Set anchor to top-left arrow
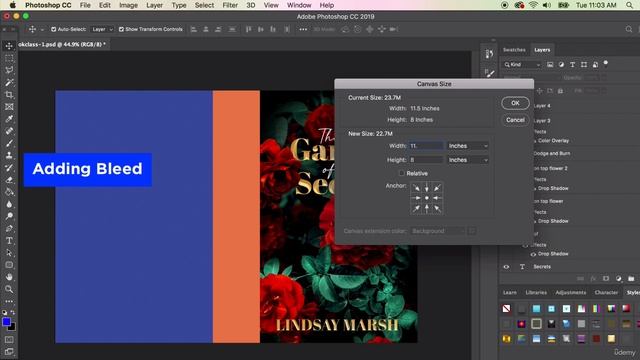Image resolution: width=640 pixels, height=360 pixels. coord(416,188)
